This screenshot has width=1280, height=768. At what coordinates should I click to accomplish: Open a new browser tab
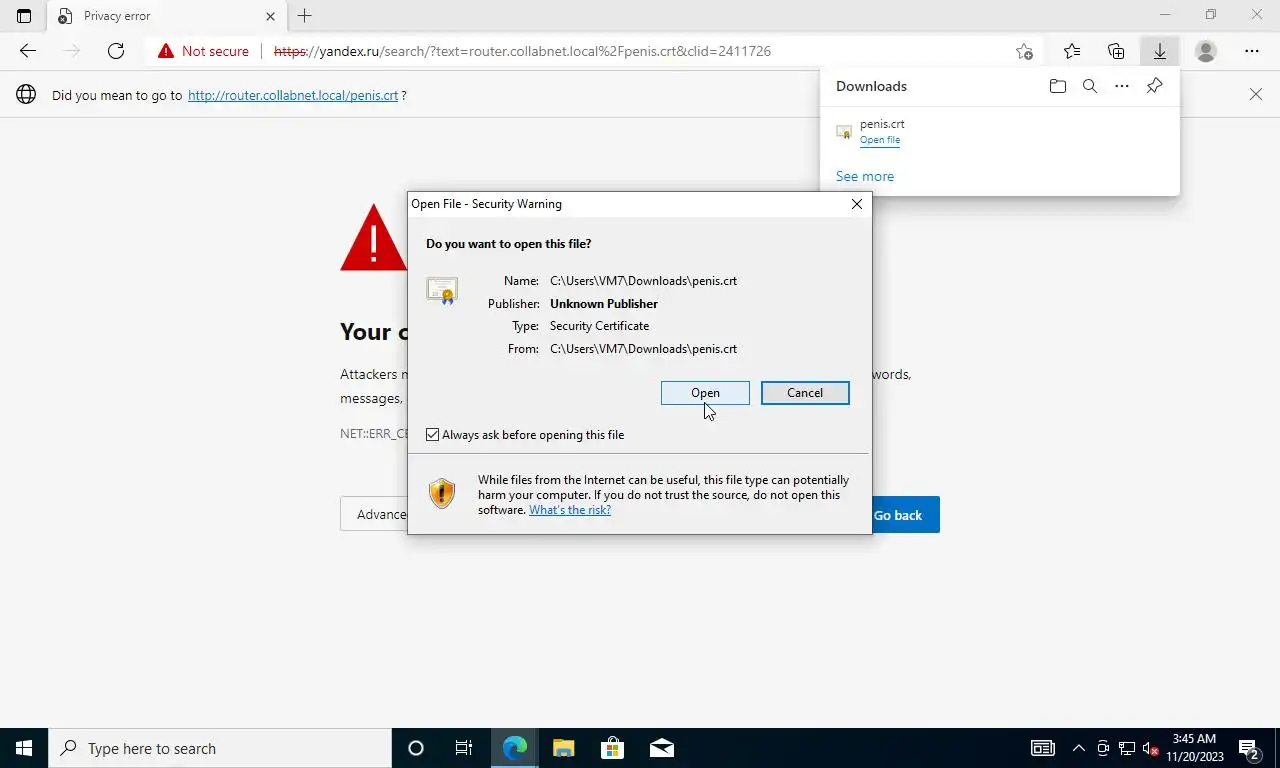tap(305, 16)
